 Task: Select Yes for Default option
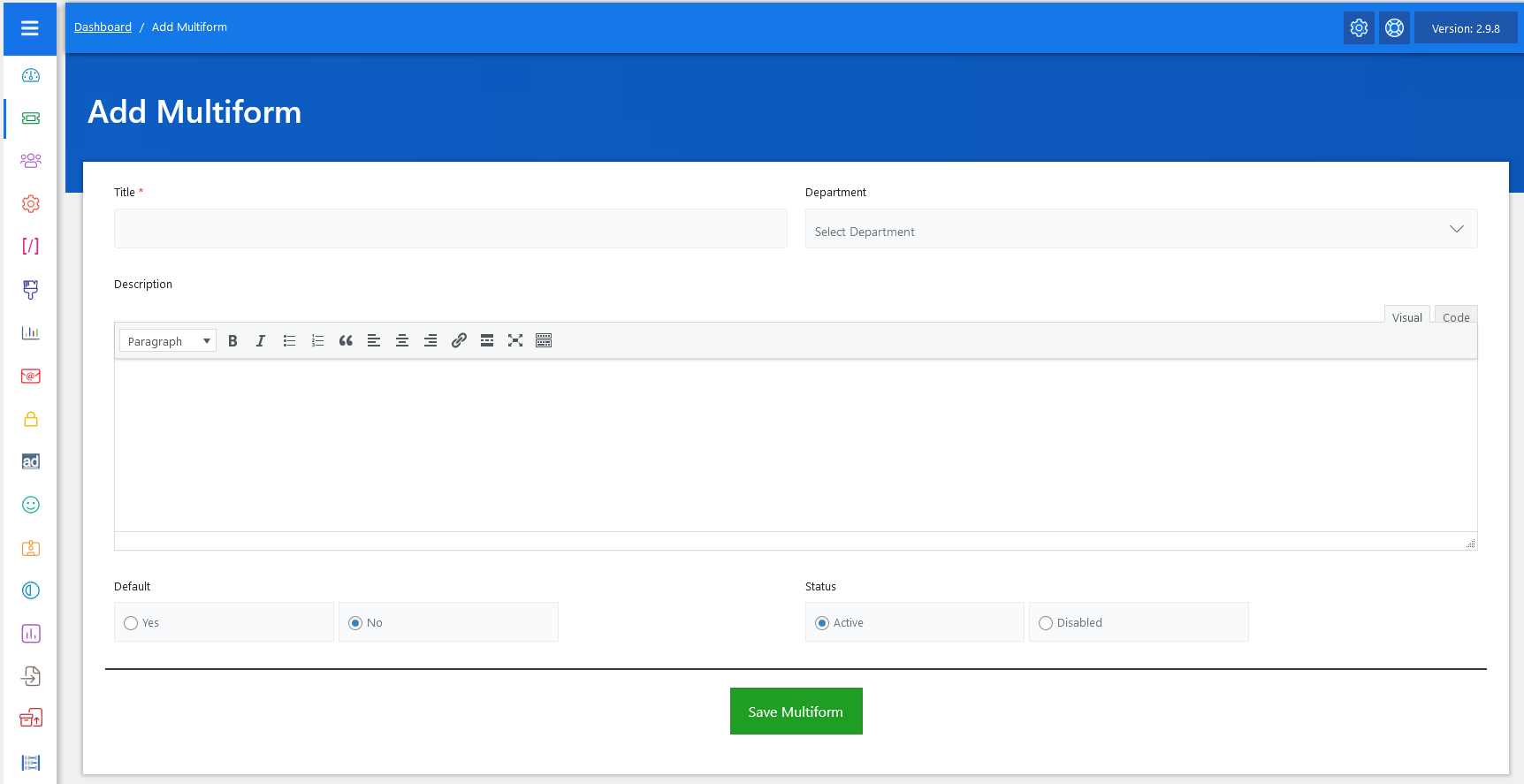click(132, 623)
